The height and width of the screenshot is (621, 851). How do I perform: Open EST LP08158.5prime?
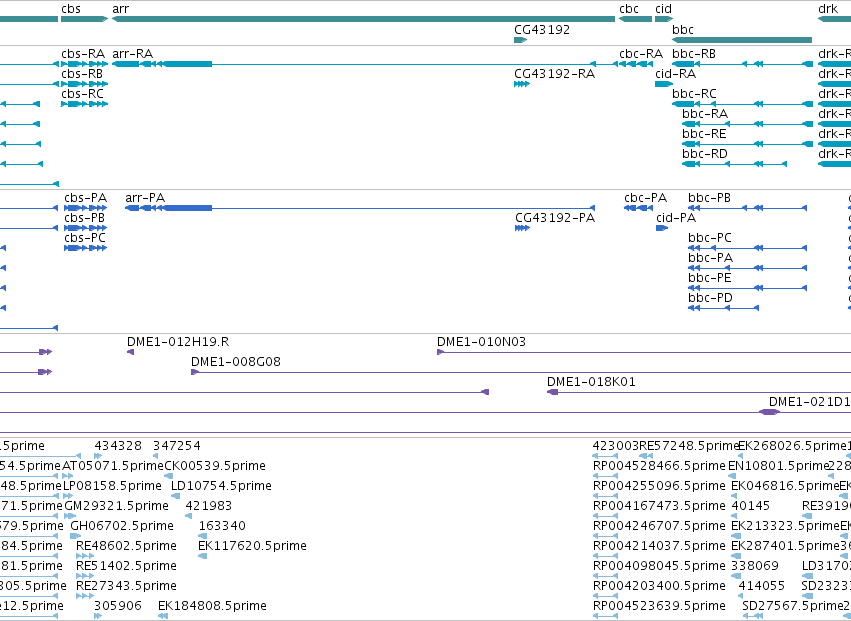click(x=112, y=486)
